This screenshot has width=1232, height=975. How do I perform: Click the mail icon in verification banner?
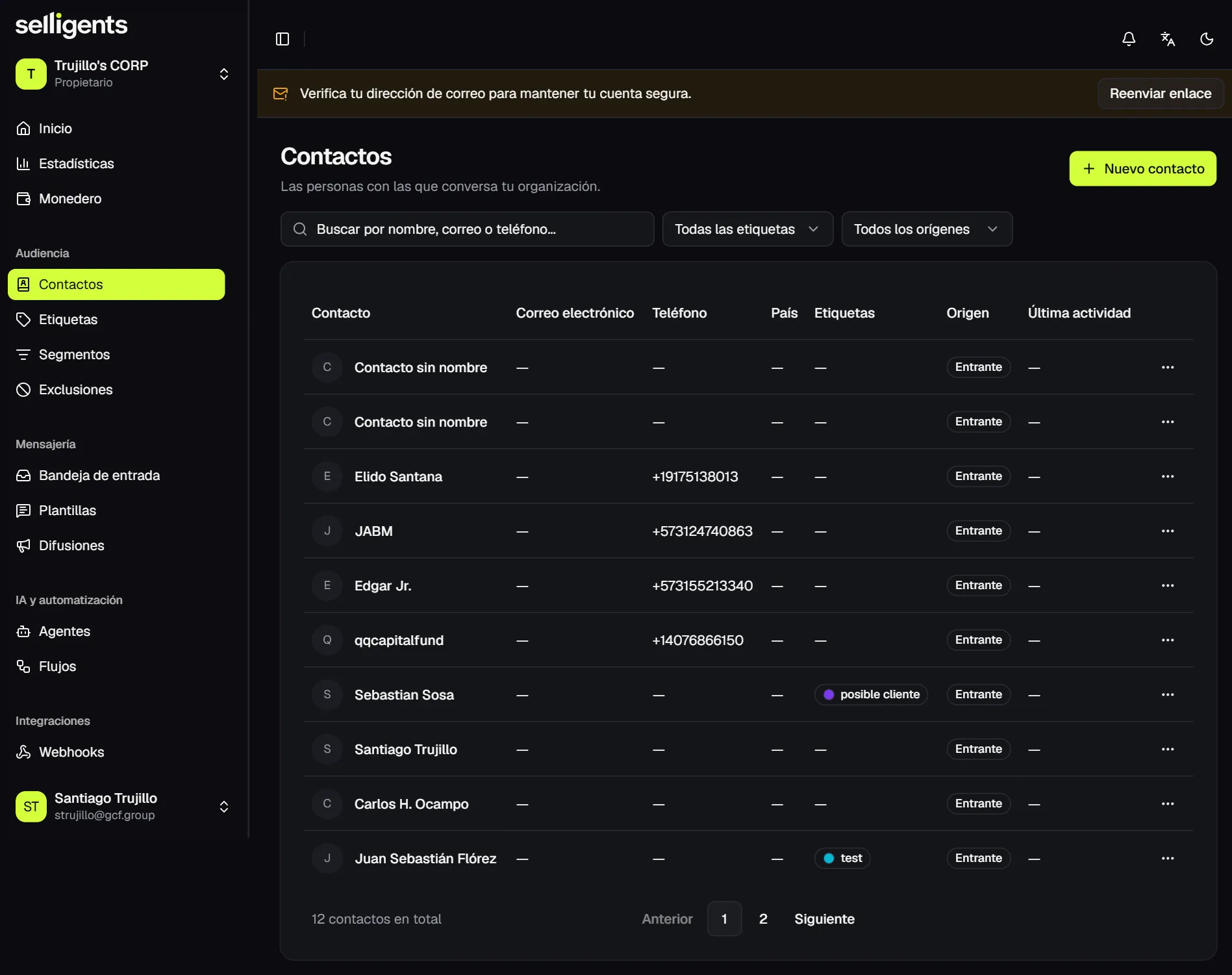281,94
